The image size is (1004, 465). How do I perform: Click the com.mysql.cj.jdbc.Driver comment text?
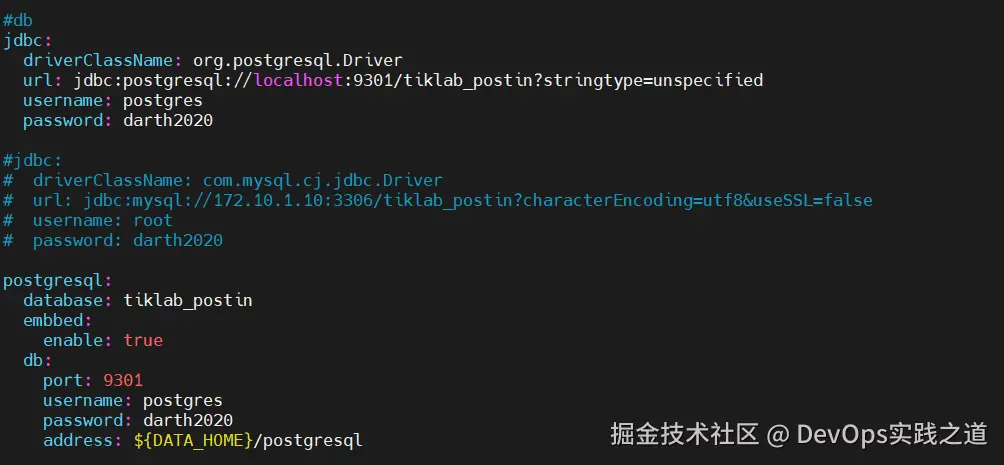[322, 180]
